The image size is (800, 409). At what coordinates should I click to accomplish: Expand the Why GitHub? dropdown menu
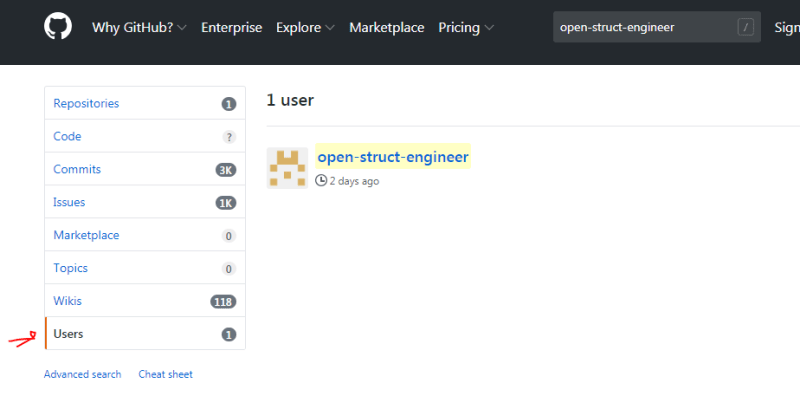coord(139,28)
